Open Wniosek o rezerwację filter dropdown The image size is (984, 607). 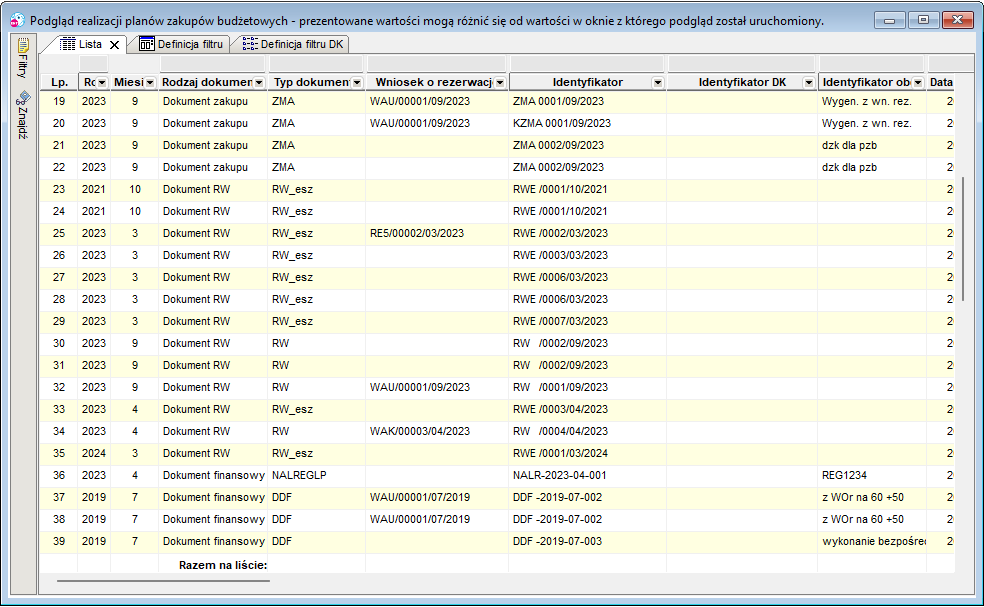[x=500, y=83]
